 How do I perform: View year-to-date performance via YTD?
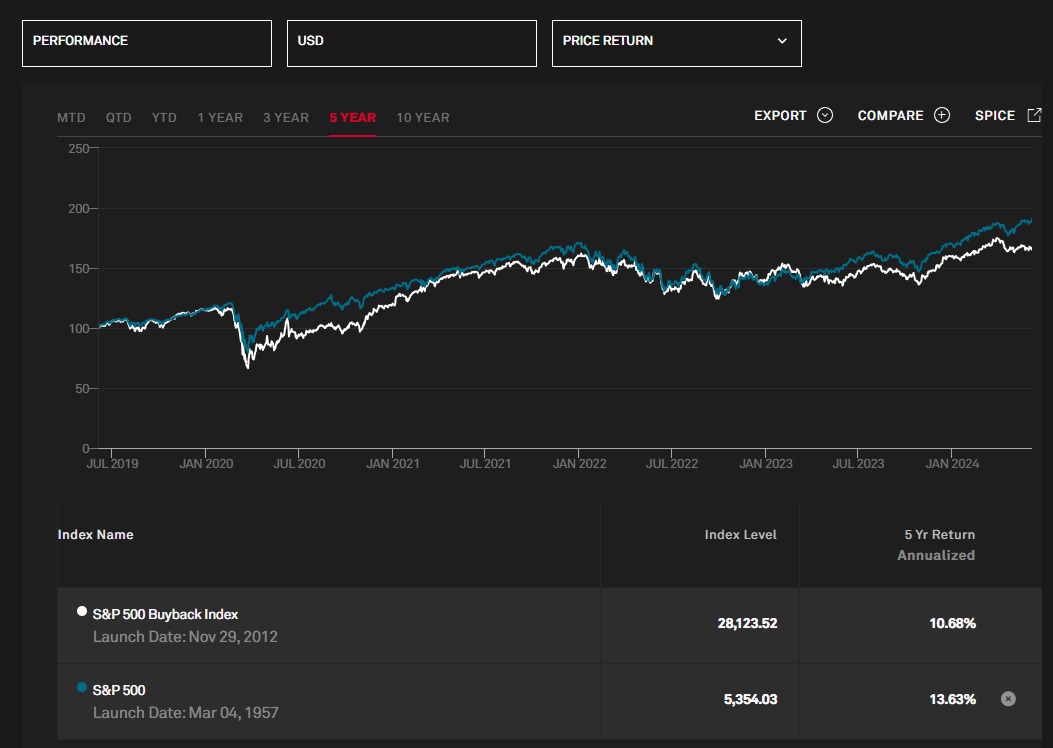point(163,117)
